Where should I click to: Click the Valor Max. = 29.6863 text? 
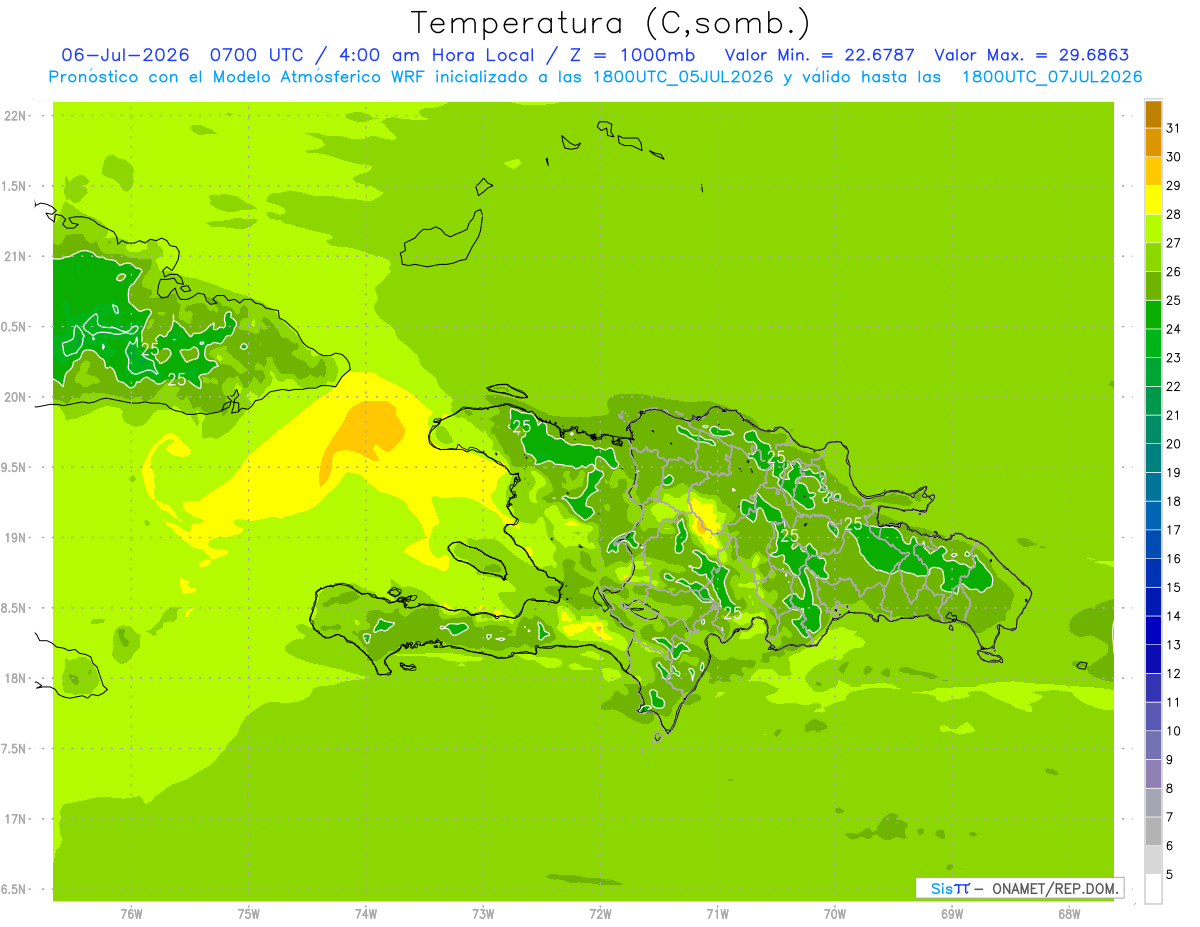point(1032,55)
